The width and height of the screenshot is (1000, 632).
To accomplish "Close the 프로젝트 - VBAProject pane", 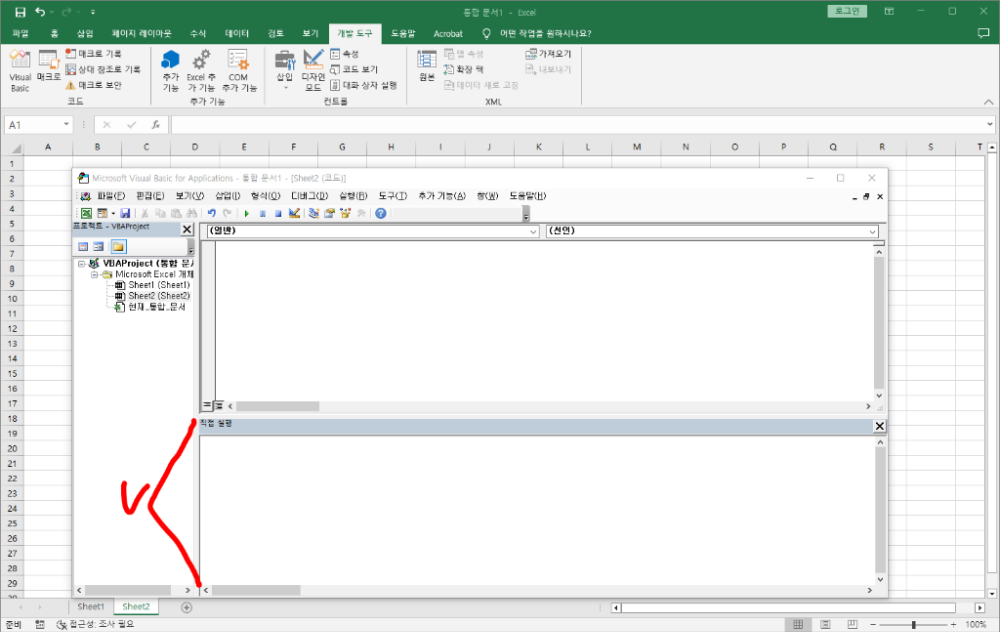I will coord(187,229).
